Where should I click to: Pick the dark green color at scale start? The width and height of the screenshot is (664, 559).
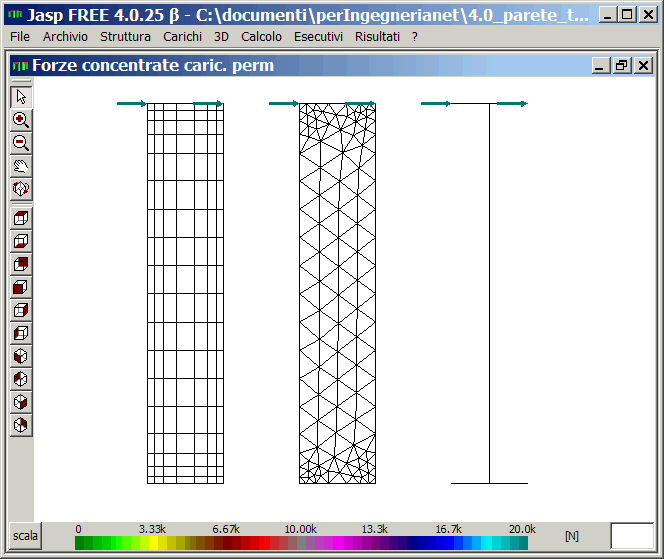coord(80,543)
